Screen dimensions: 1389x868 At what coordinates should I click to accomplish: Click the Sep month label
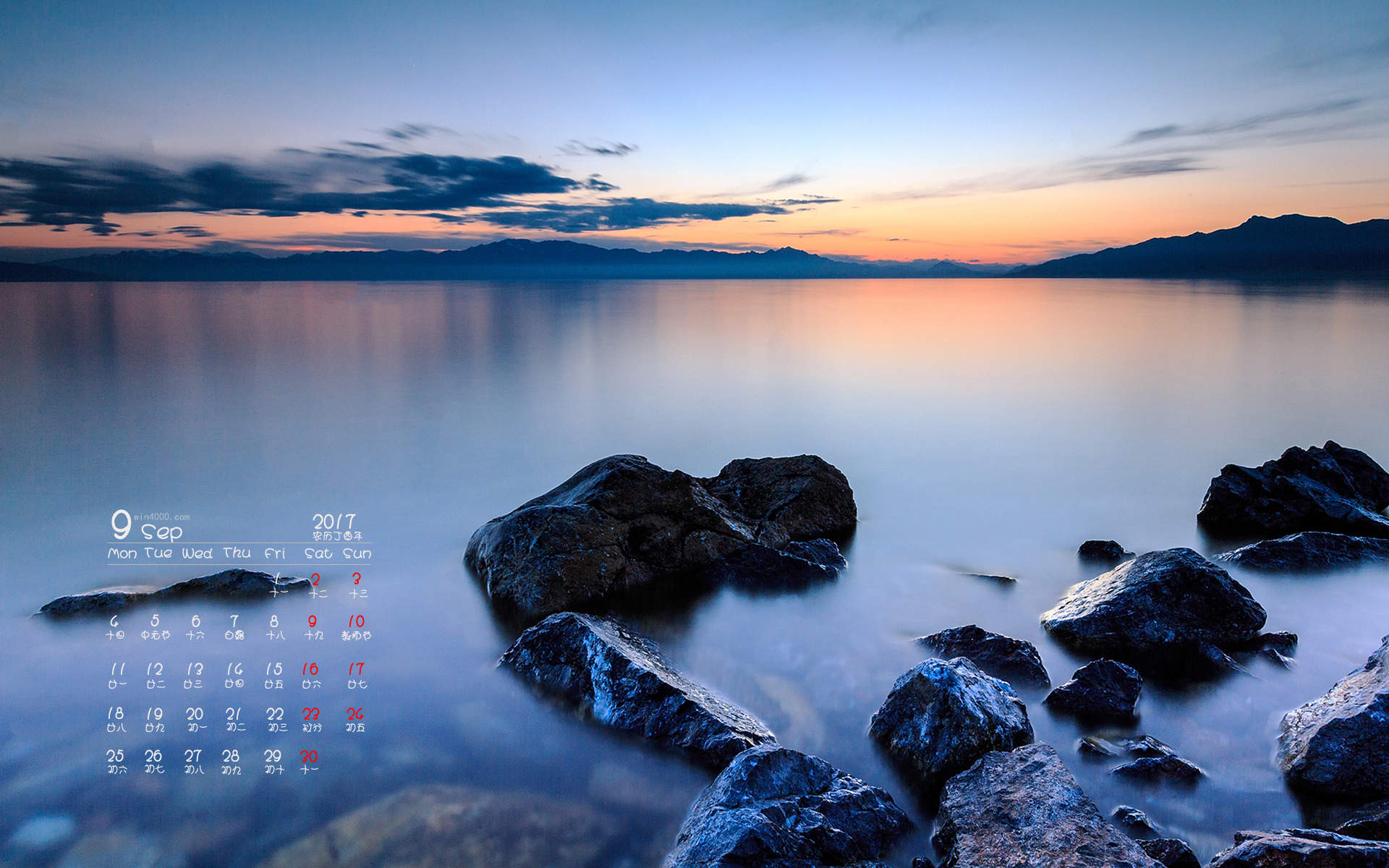pyautogui.click(x=162, y=532)
